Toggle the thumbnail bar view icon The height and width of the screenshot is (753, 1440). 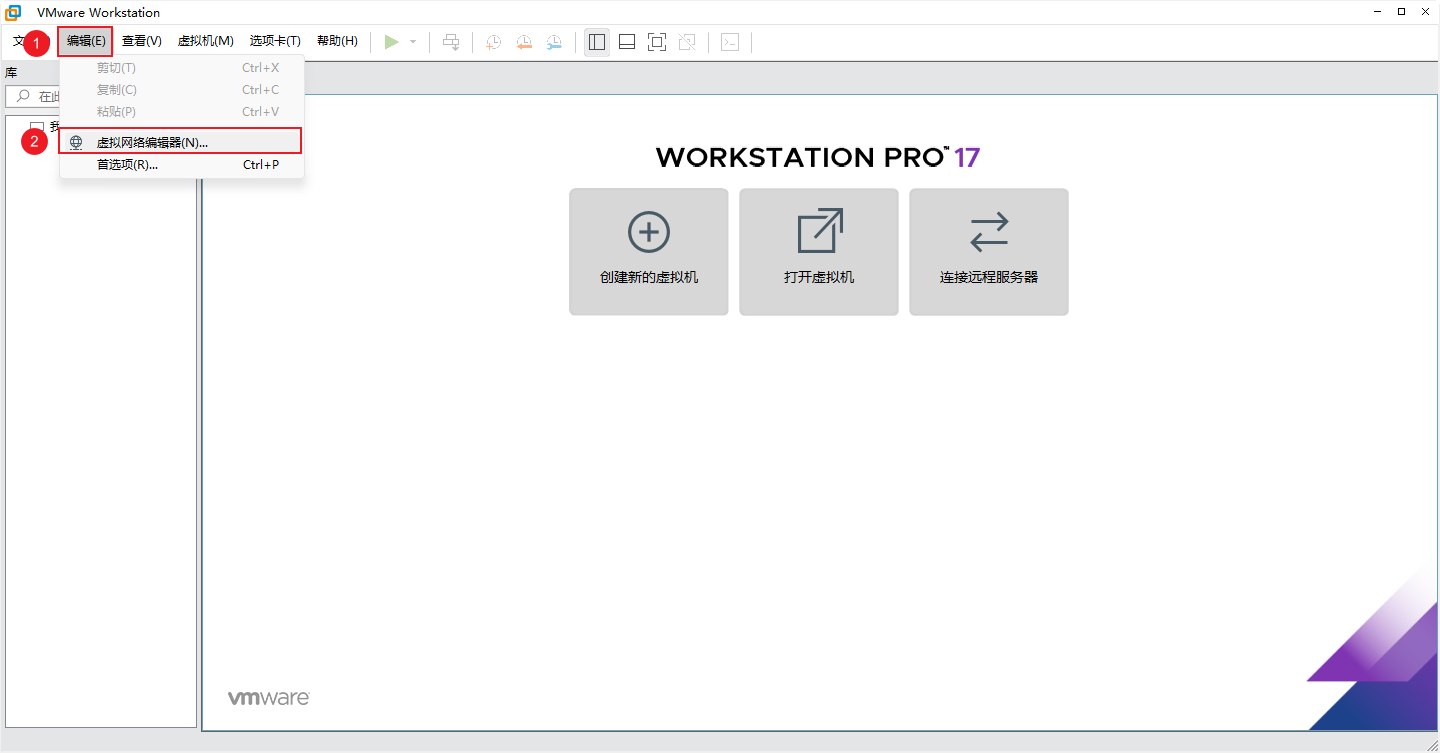[x=627, y=42]
